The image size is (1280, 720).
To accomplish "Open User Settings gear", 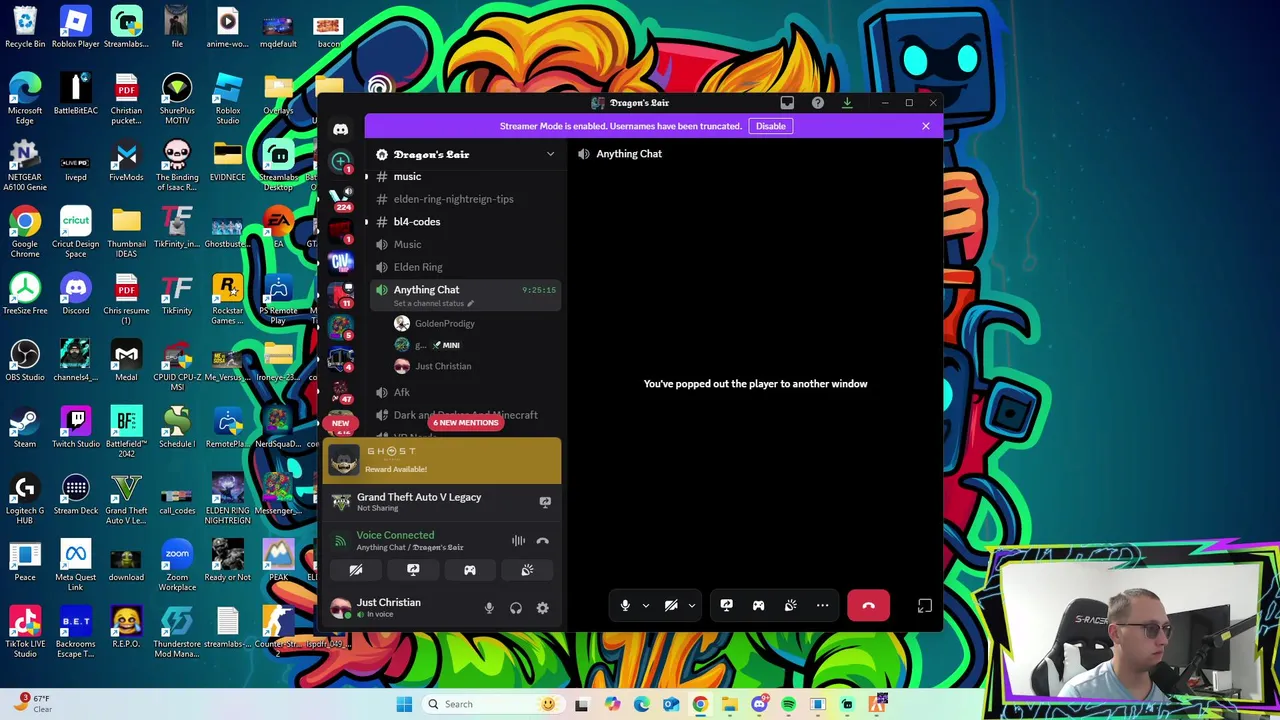I will tap(542, 608).
